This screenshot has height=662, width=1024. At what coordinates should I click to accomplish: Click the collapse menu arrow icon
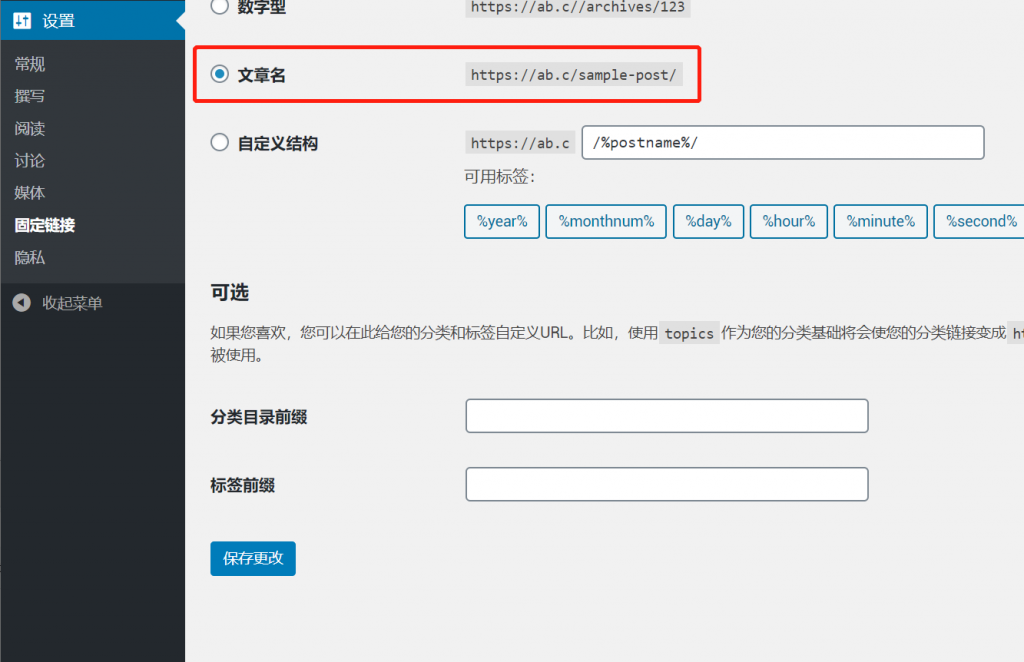22,303
